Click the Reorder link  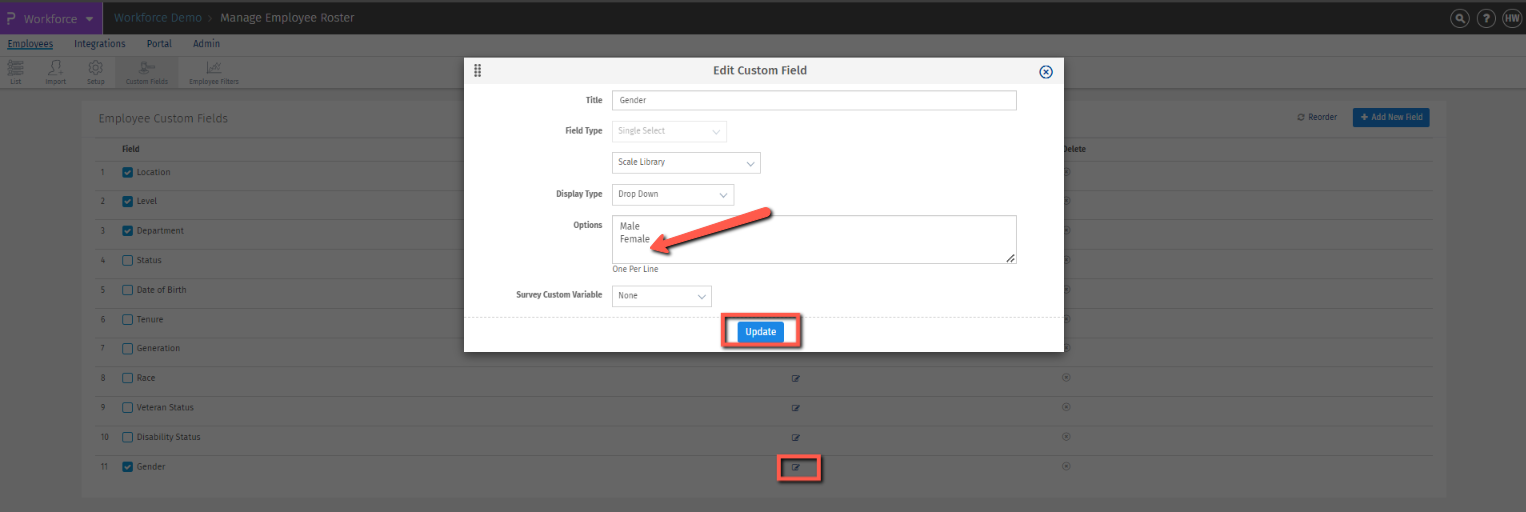(x=1317, y=118)
